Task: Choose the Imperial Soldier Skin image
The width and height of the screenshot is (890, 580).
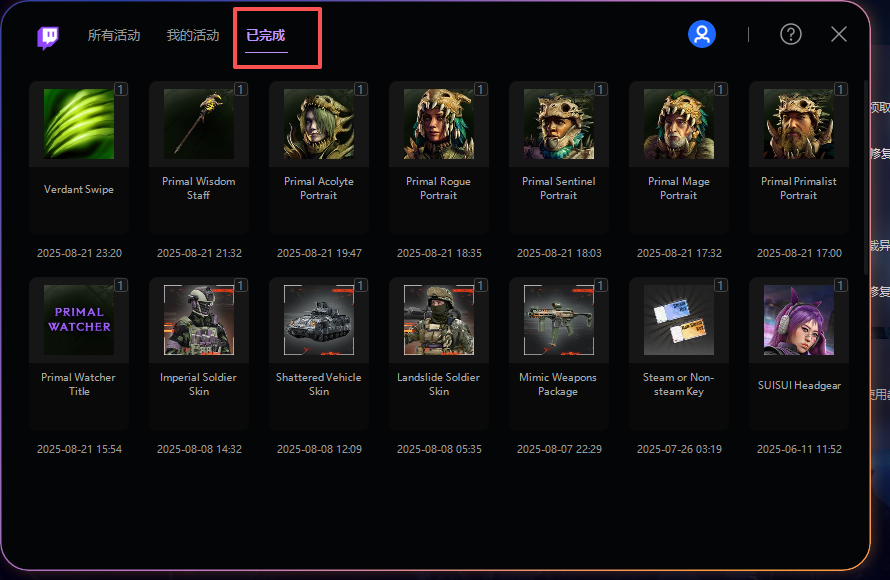Action: point(199,320)
